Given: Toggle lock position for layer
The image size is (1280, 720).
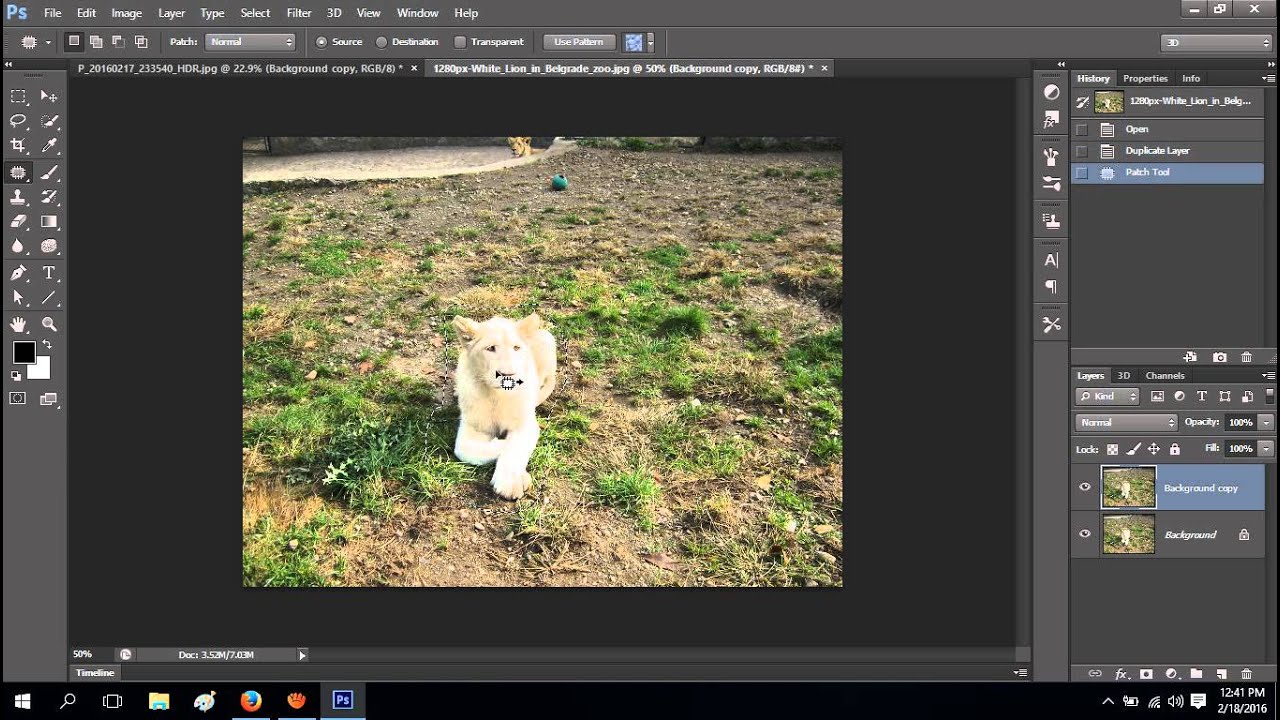Looking at the screenshot, I should click(1154, 449).
